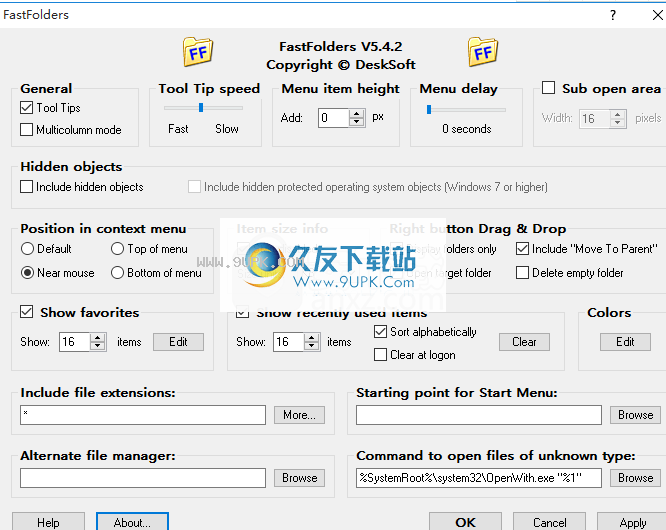Browse for Start Menu starting point
The image size is (666, 530).
[635, 415]
